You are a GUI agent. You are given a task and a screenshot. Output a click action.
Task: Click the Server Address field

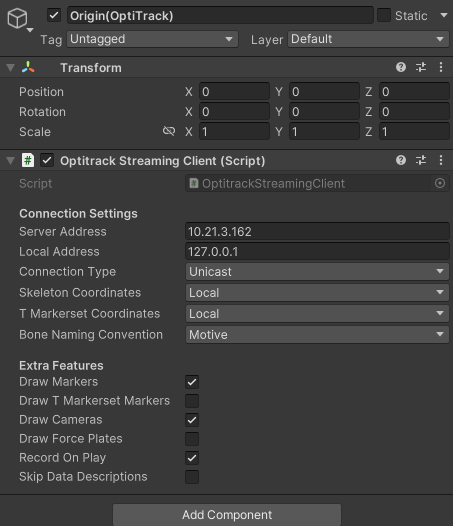pos(317,231)
